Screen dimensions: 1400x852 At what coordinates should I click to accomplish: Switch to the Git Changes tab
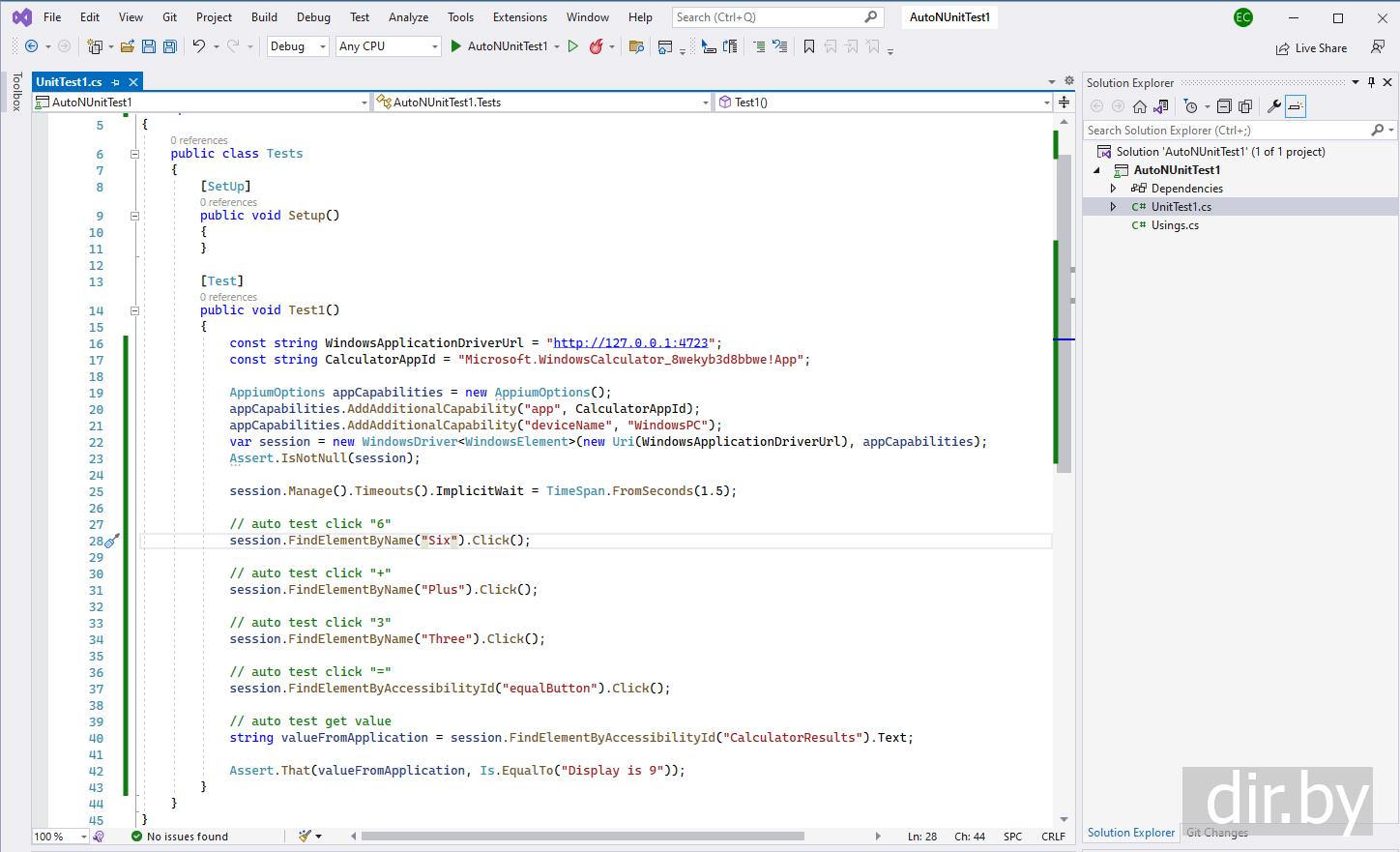click(1216, 833)
